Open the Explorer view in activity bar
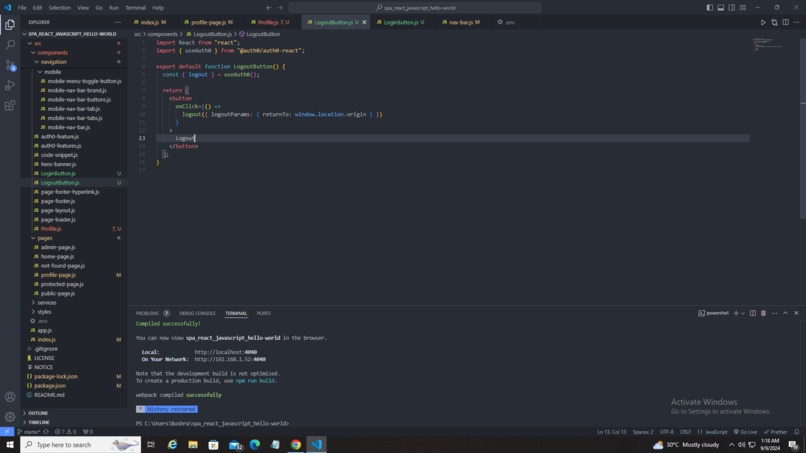 (x=10, y=24)
